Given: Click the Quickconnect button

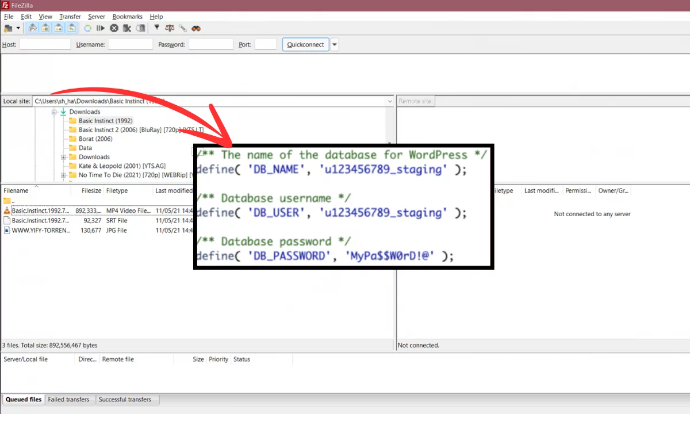Looking at the screenshot, I should point(304,44).
